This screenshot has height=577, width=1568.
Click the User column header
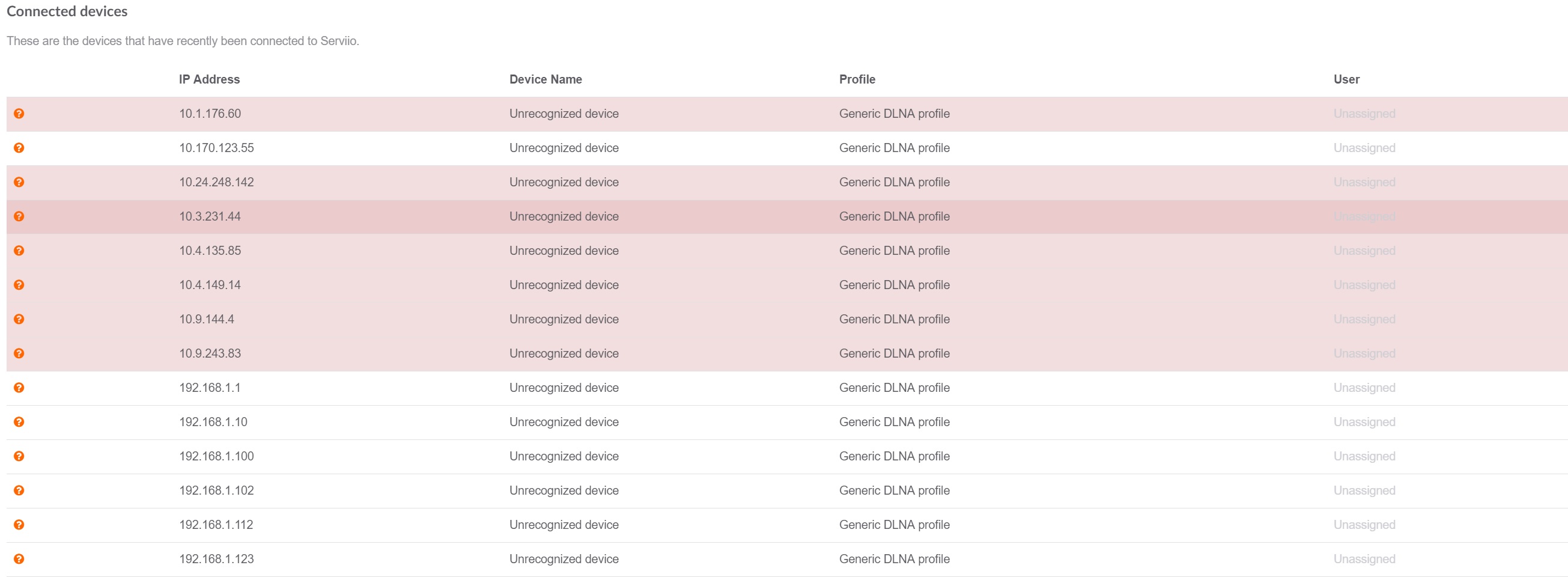click(1346, 79)
